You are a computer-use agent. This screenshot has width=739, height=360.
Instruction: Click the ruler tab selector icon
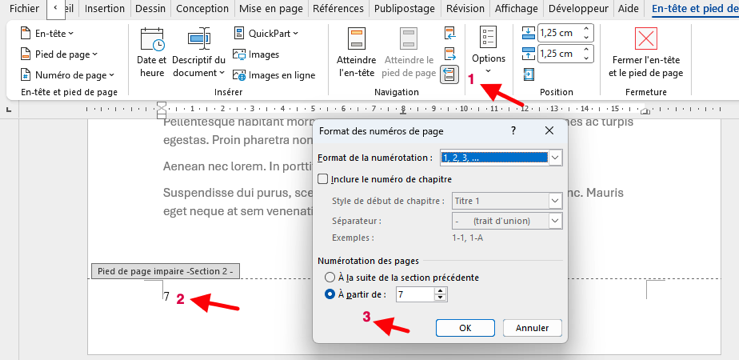point(9,110)
